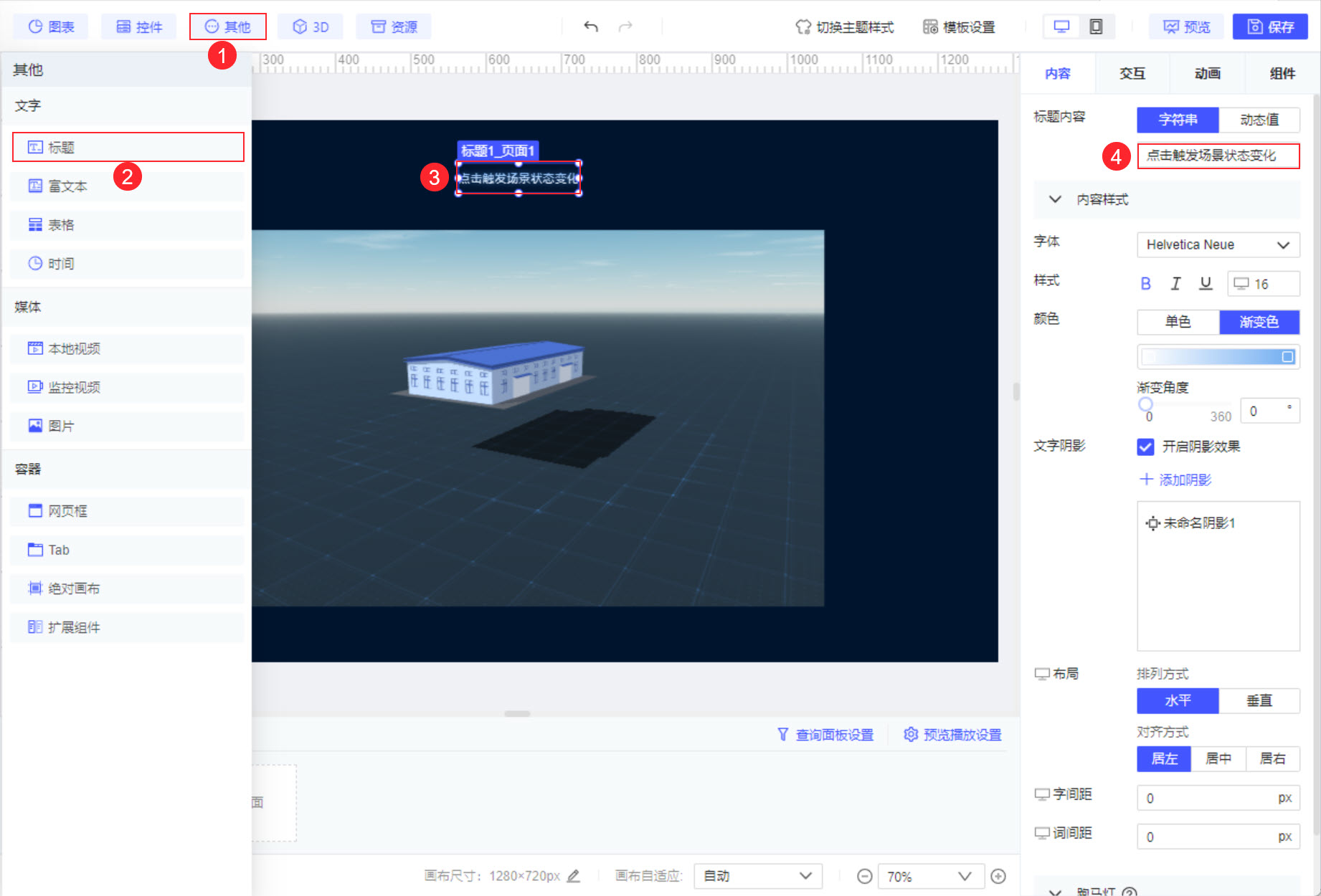Viewport: 1321px width, 896px height.
Task: Open the 控件 controls menu
Action: (x=139, y=27)
